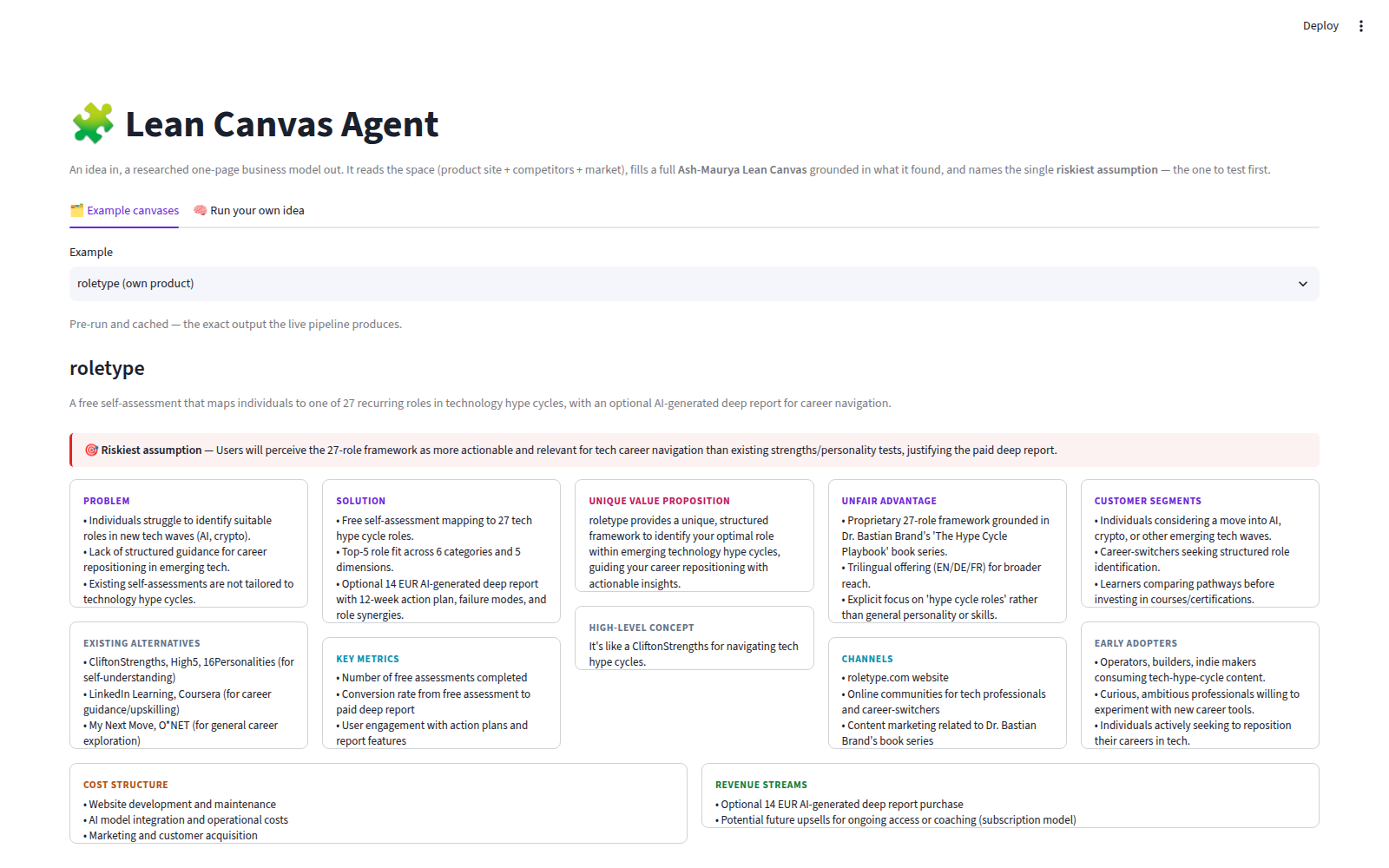Click 'Marketing and customer acquisition' cost item
Screen dimensions: 1389x868
(170, 836)
